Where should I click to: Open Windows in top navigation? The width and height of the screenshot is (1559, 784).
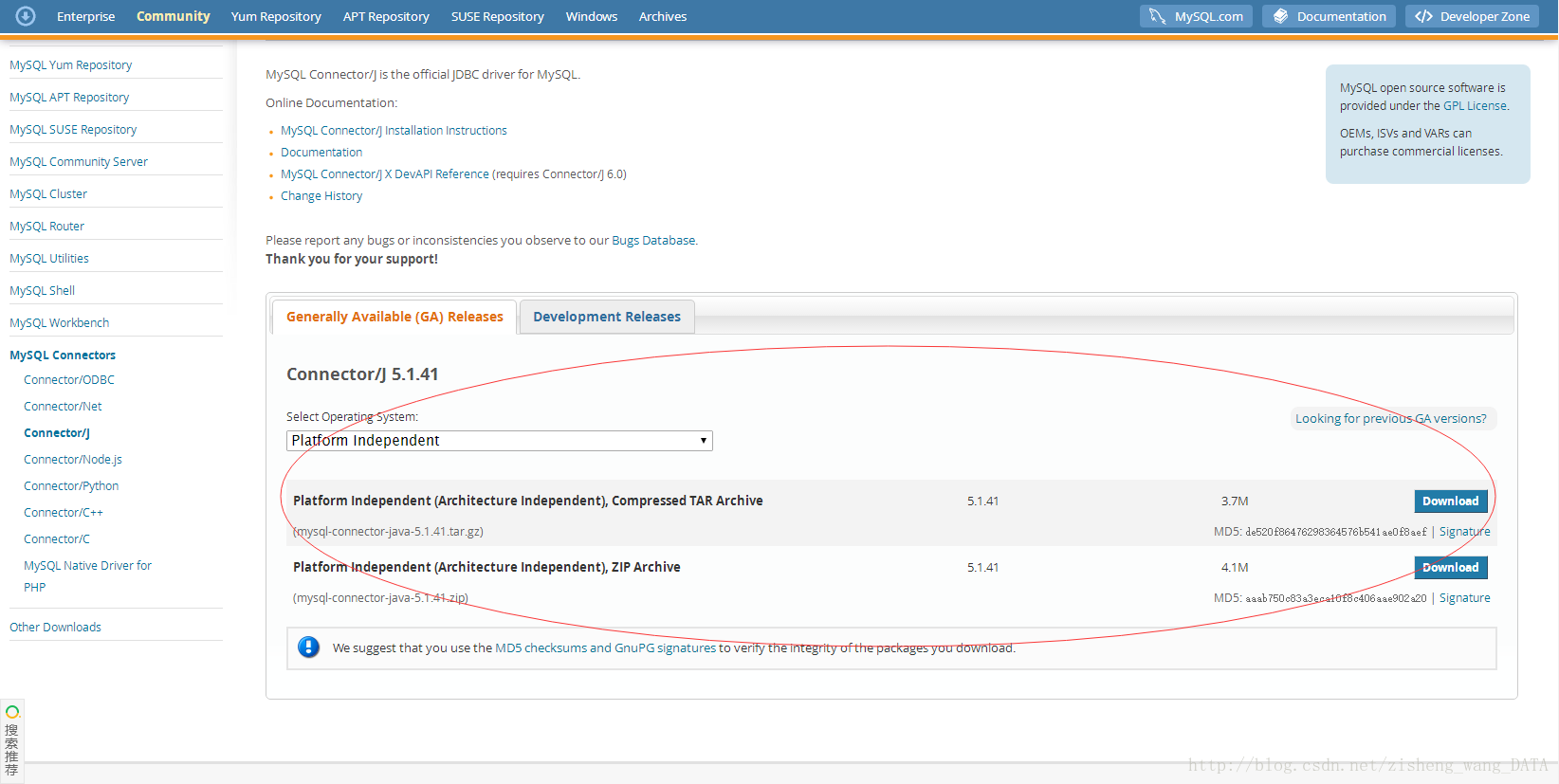[x=592, y=16]
